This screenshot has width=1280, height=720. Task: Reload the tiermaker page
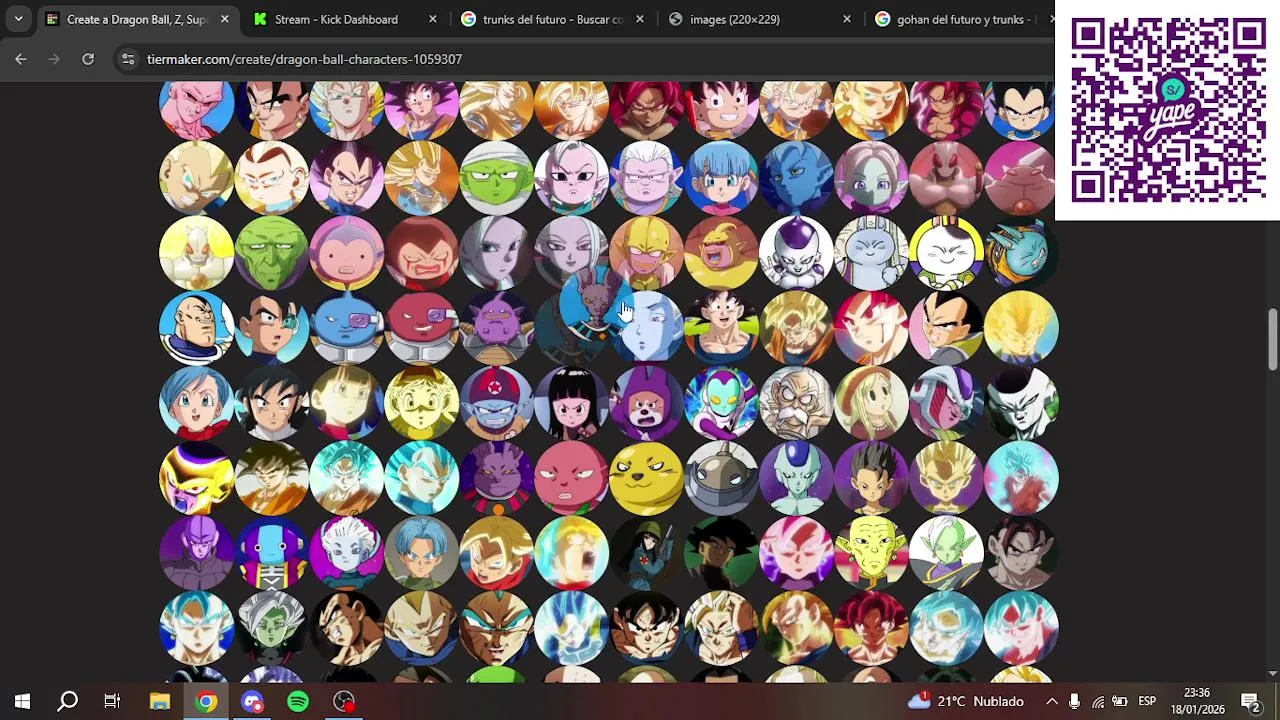coord(88,59)
